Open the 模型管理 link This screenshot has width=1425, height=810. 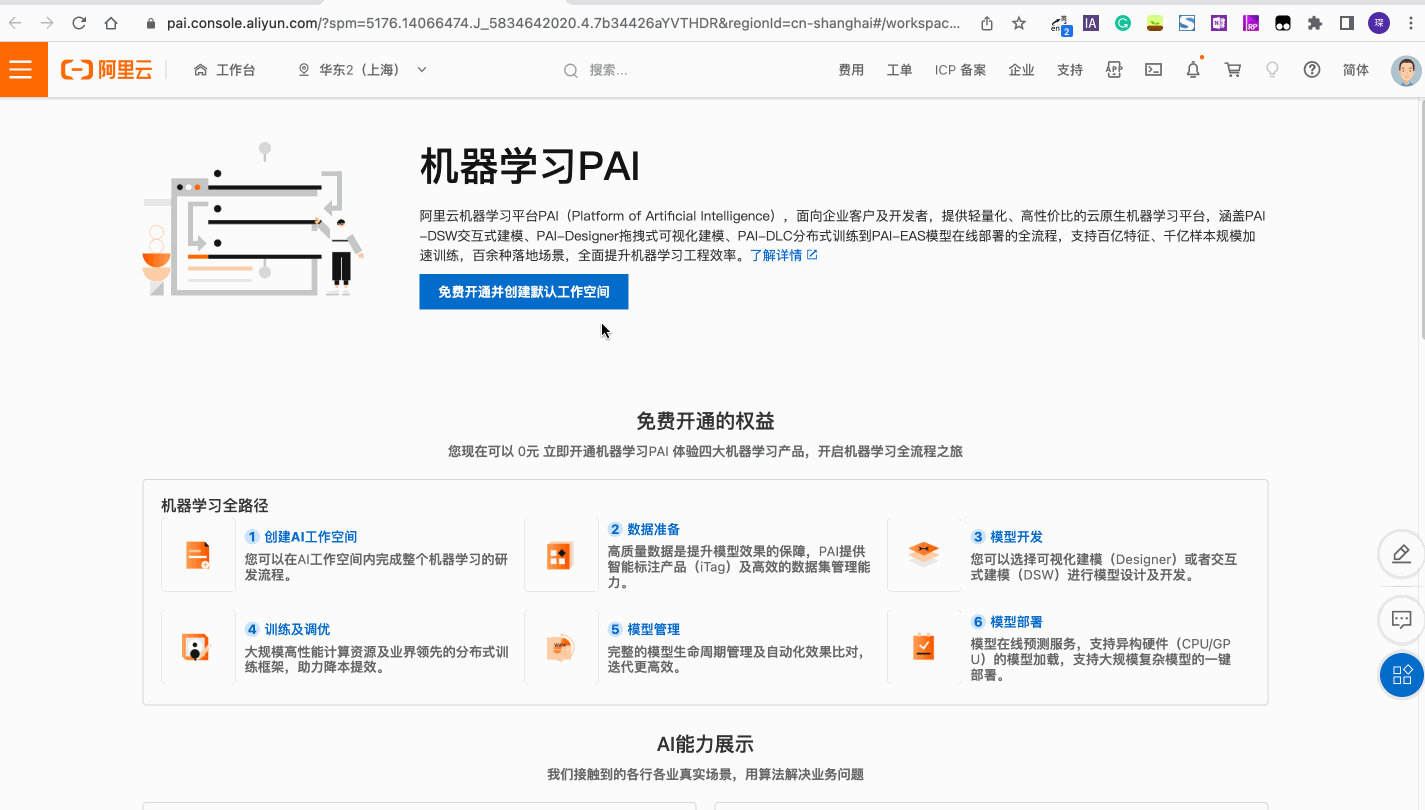coord(654,629)
